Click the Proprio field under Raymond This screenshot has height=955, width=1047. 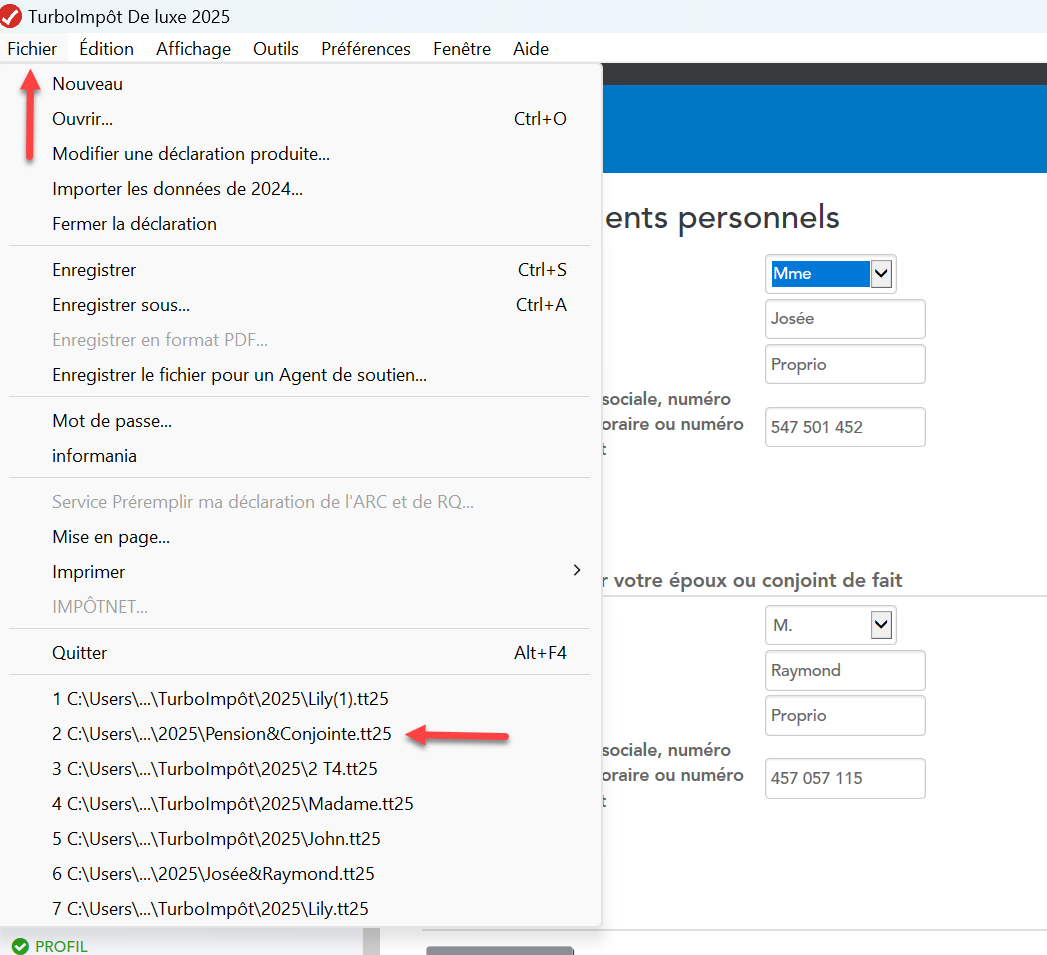(845, 715)
